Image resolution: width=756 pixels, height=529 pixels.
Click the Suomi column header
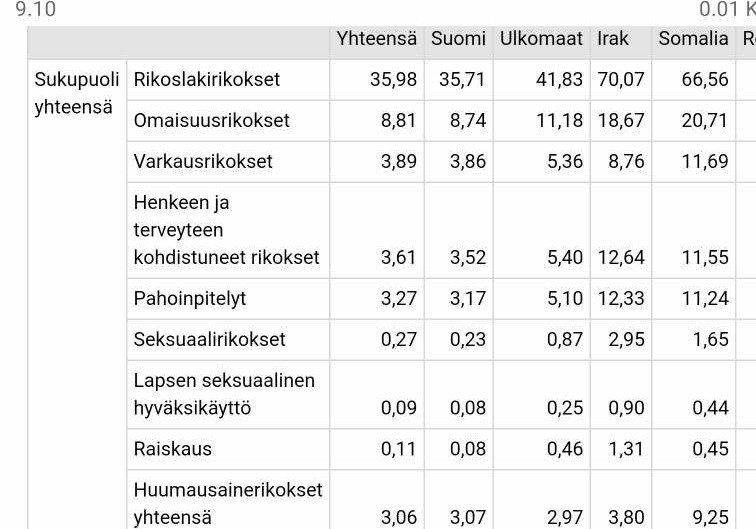pos(458,39)
